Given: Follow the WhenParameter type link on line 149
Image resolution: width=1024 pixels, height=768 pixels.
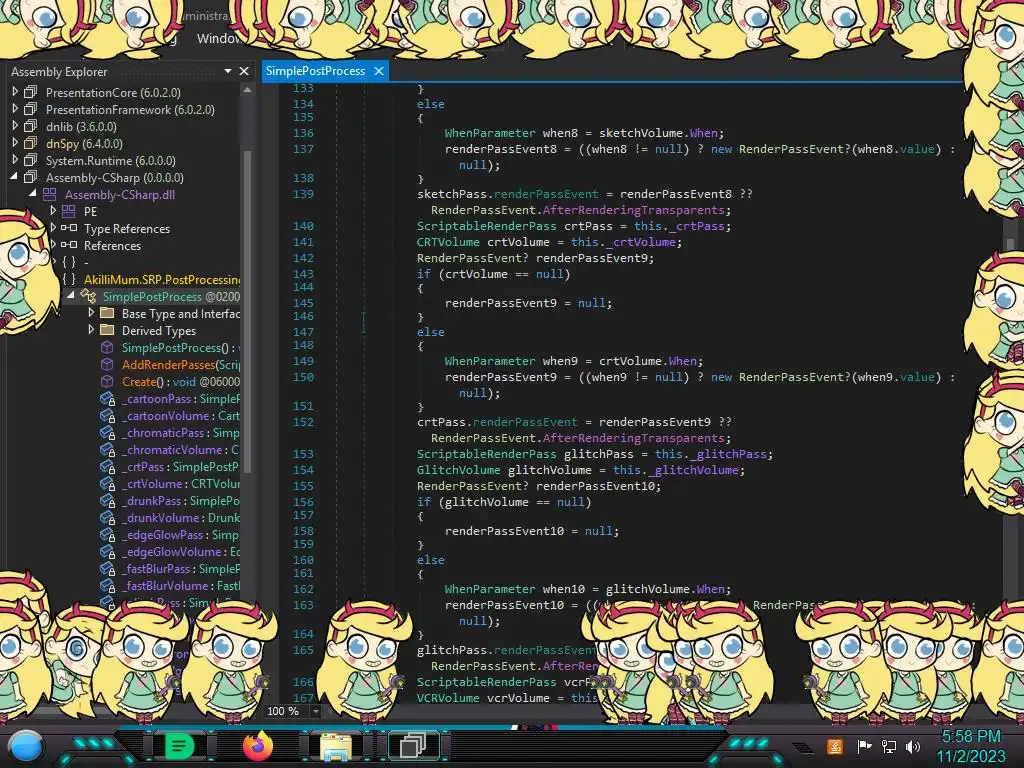Looking at the screenshot, I should coord(490,361).
